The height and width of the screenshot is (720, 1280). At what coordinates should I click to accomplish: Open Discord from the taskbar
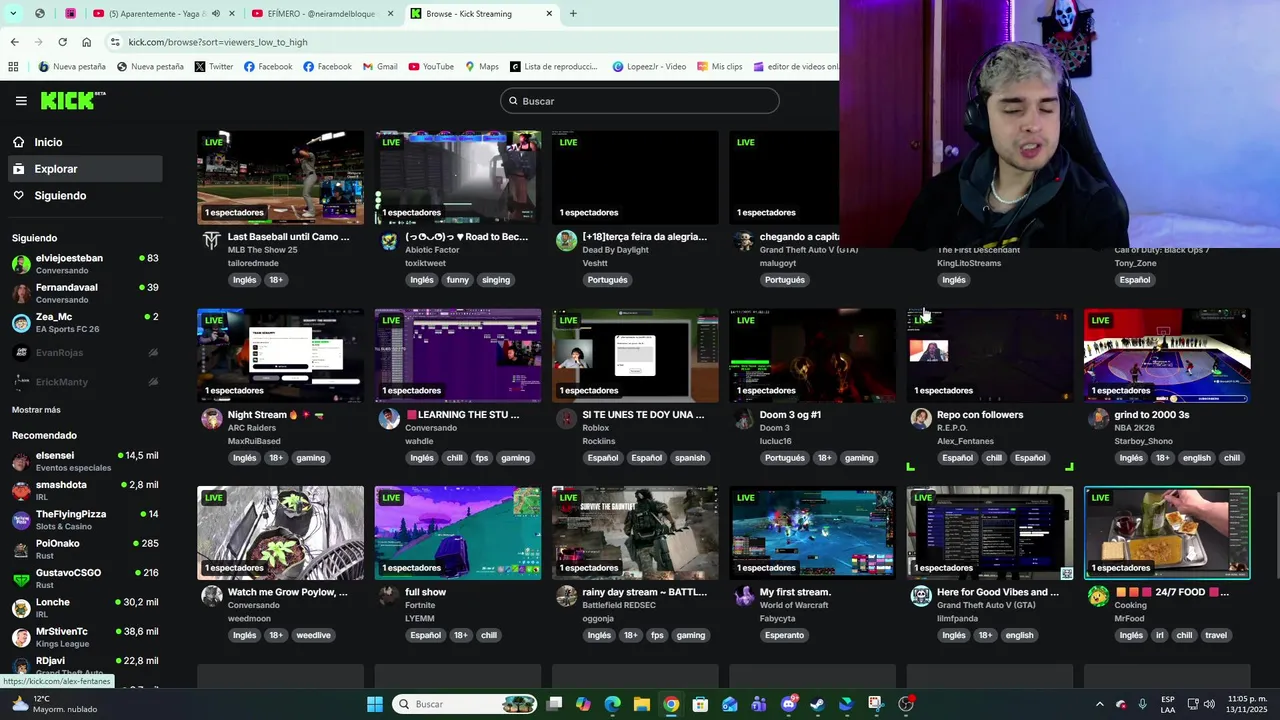(x=788, y=704)
